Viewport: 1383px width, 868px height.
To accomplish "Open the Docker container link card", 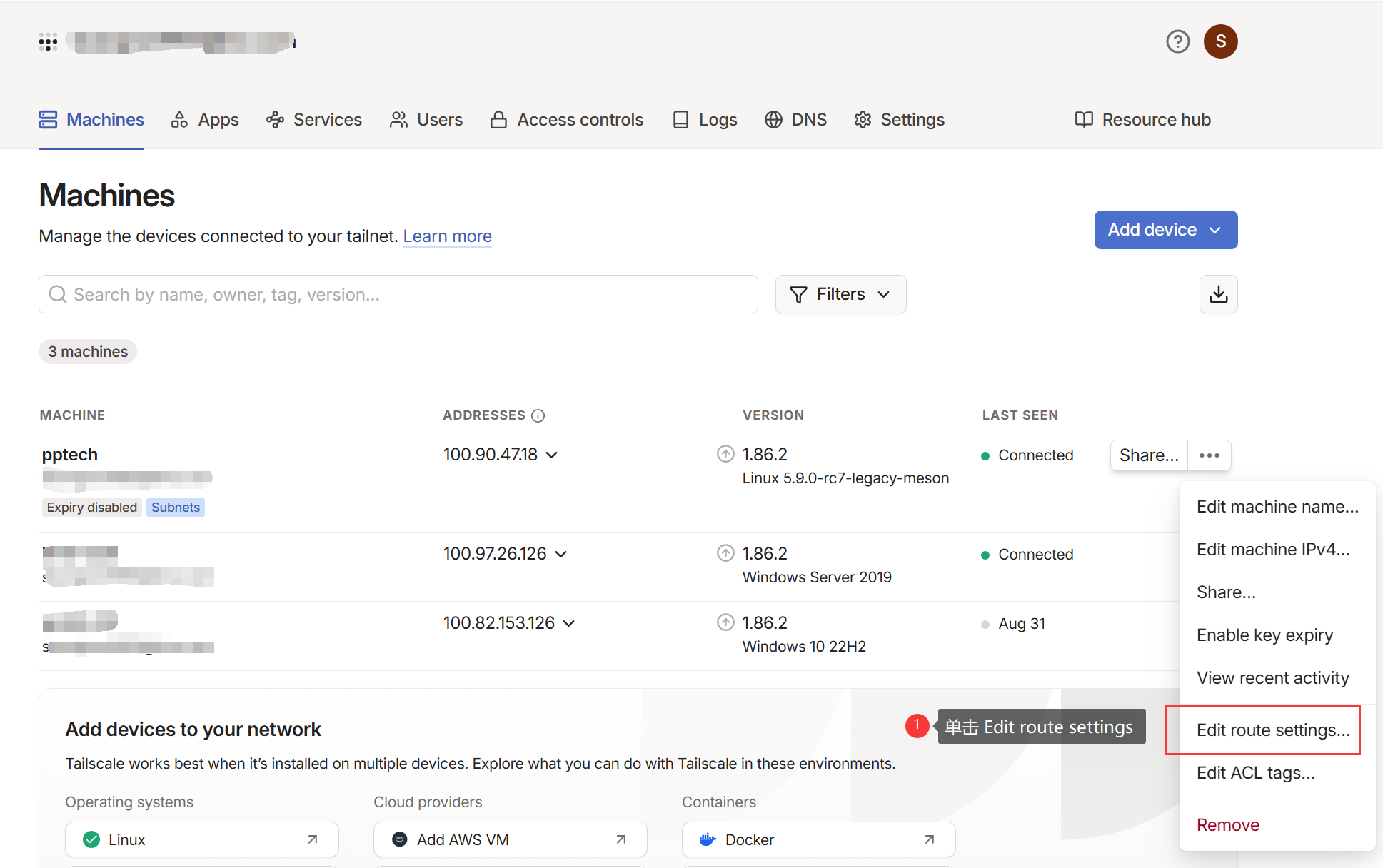I will tap(818, 839).
